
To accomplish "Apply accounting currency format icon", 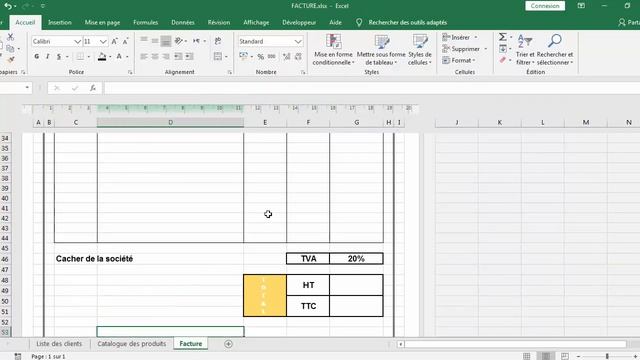I will click(x=243, y=56).
